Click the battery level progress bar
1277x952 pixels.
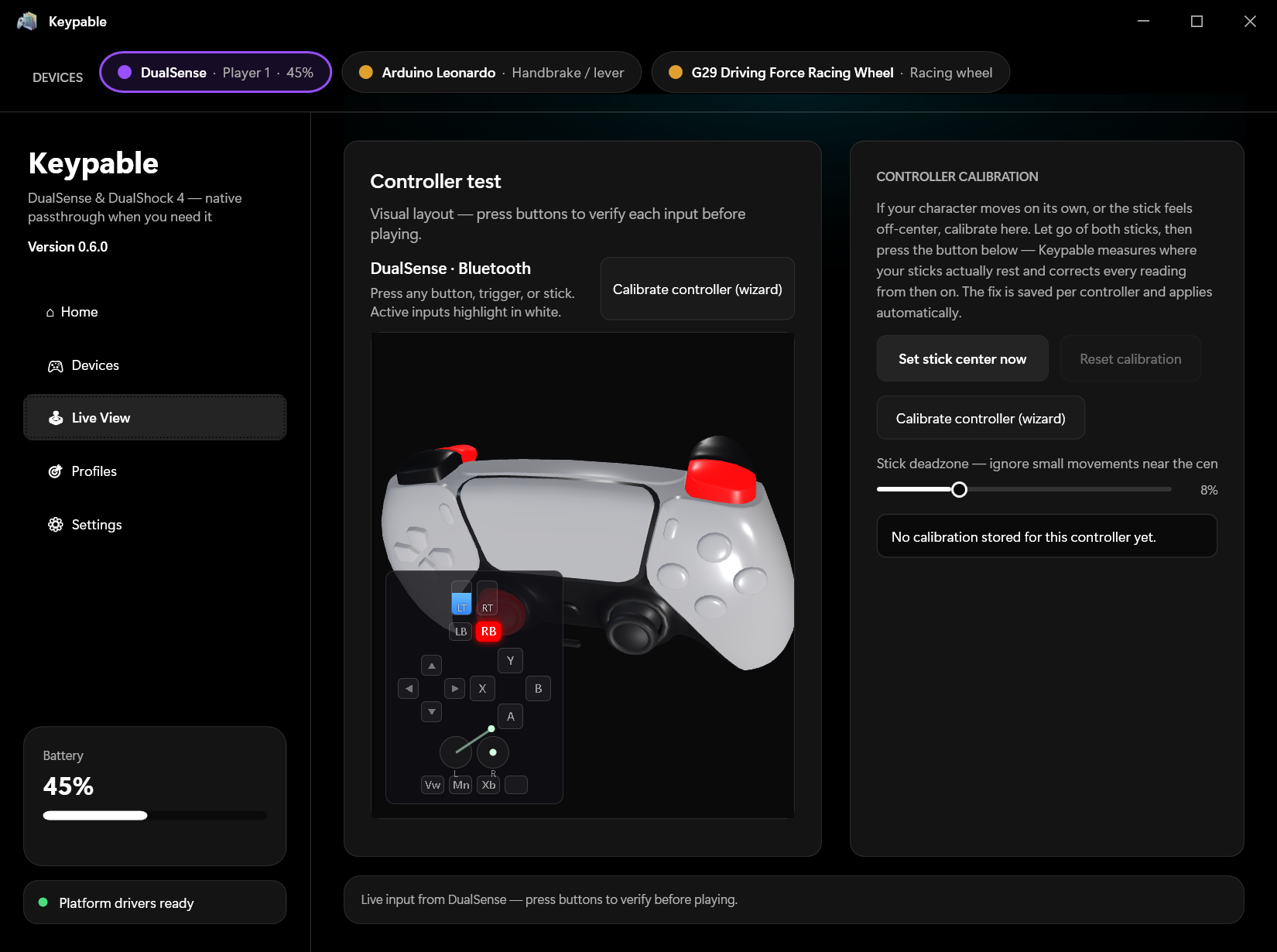tap(155, 815)
